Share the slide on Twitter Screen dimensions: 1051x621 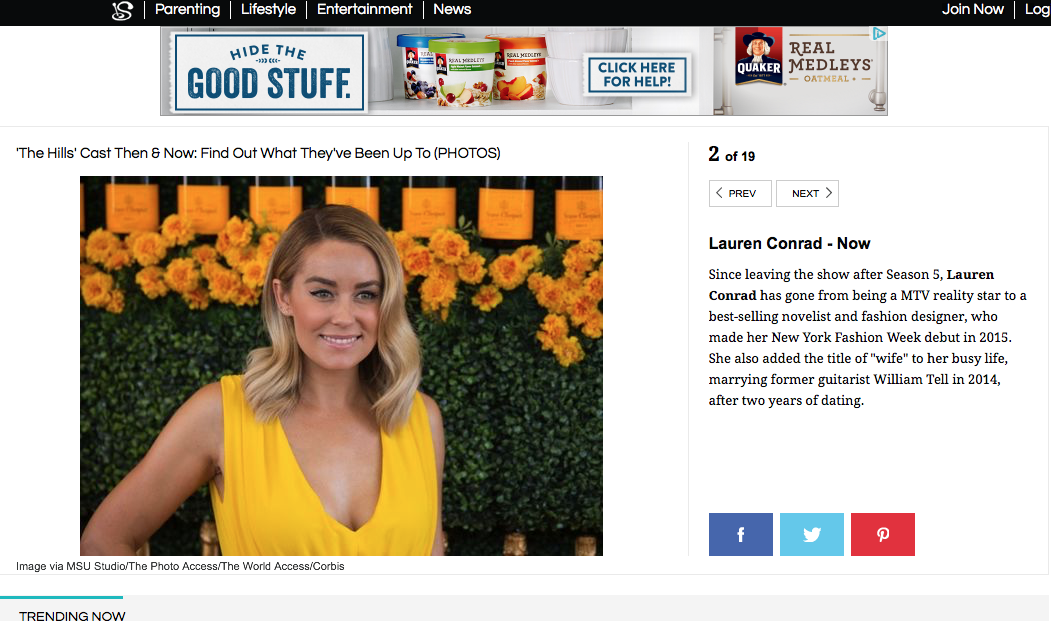812,534
